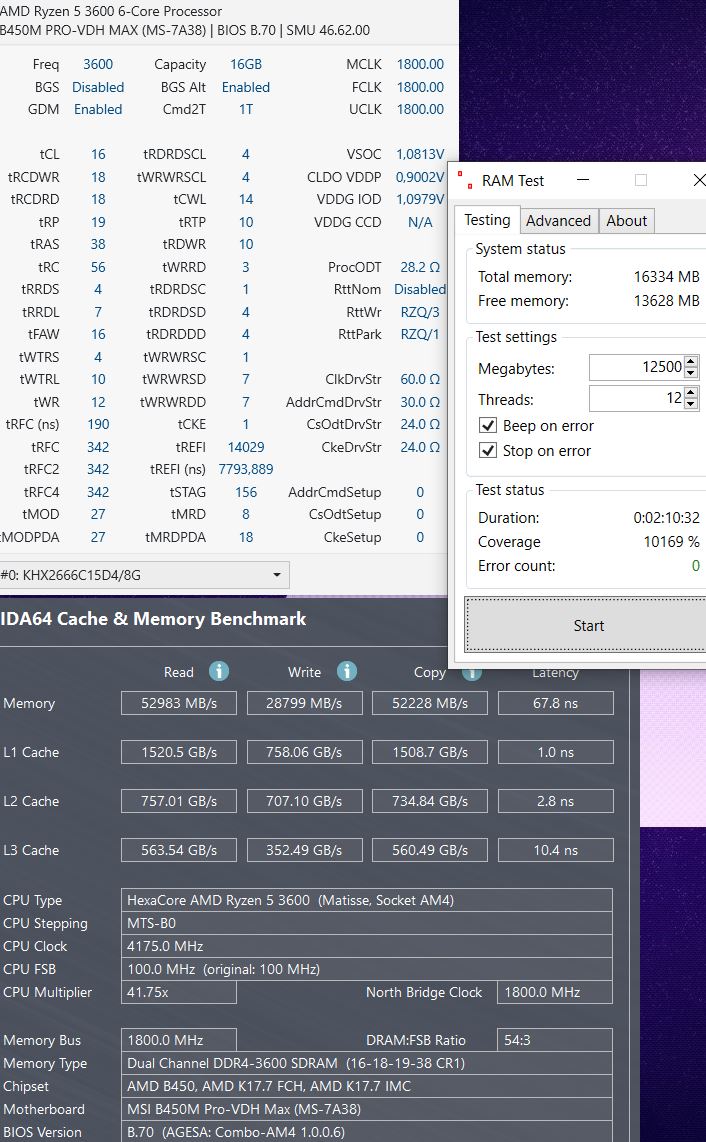706x1142 pixels.
Task: Click the VSOC value 1,0813V
Action: pos(420,154)
